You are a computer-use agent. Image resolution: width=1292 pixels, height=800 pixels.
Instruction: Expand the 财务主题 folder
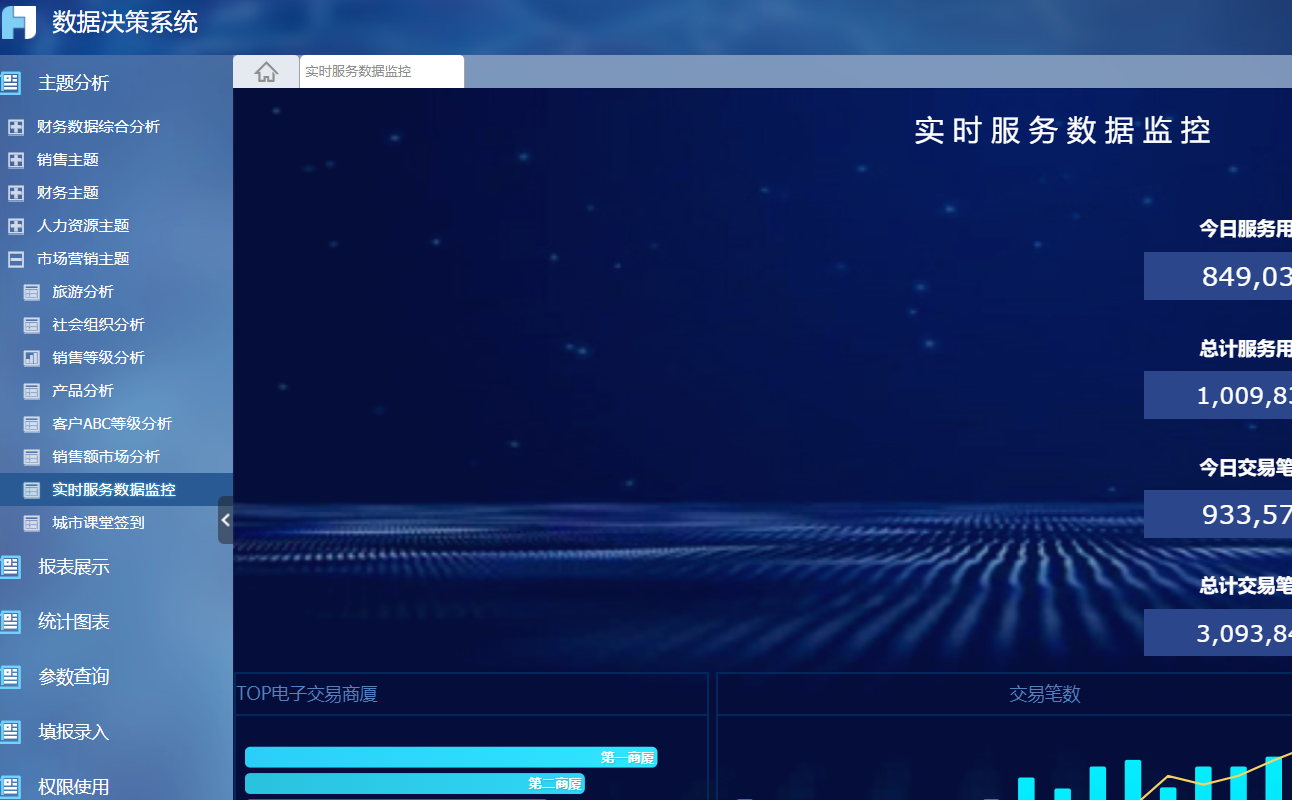16,193
